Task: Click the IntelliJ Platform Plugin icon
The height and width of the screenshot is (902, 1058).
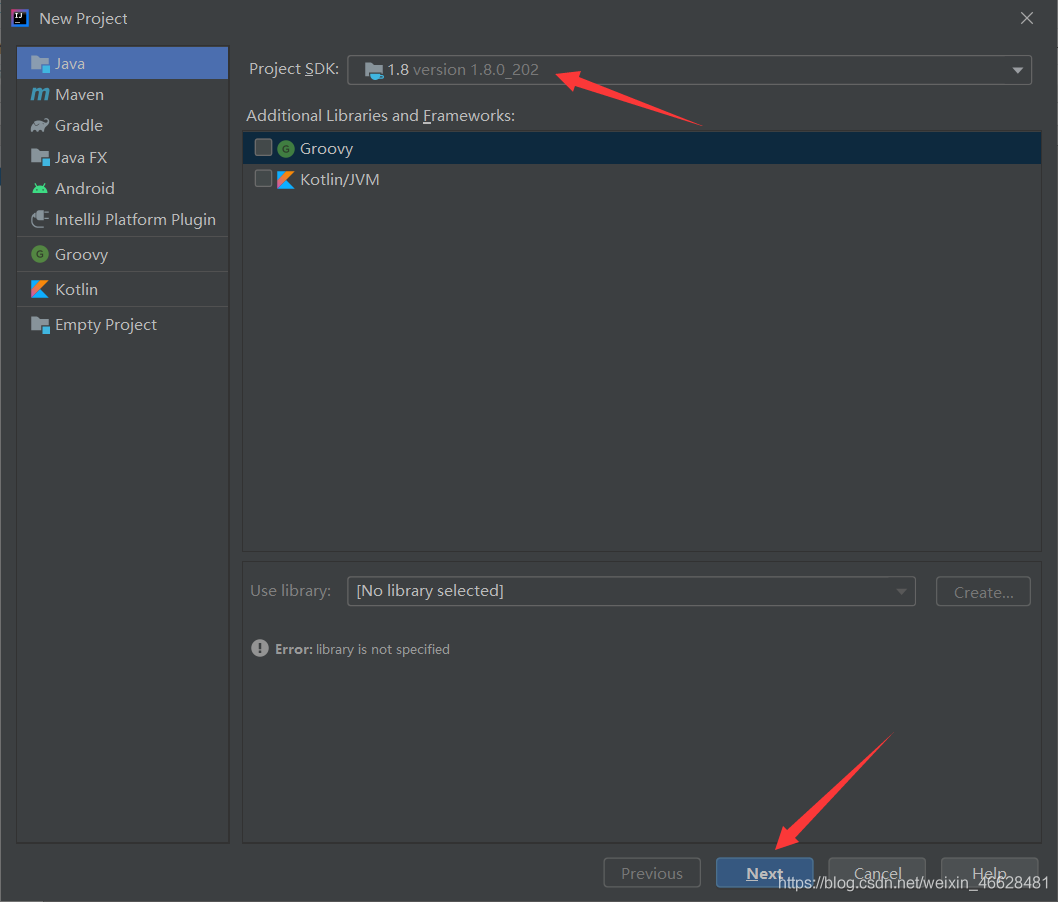Action: coord(41,219)
